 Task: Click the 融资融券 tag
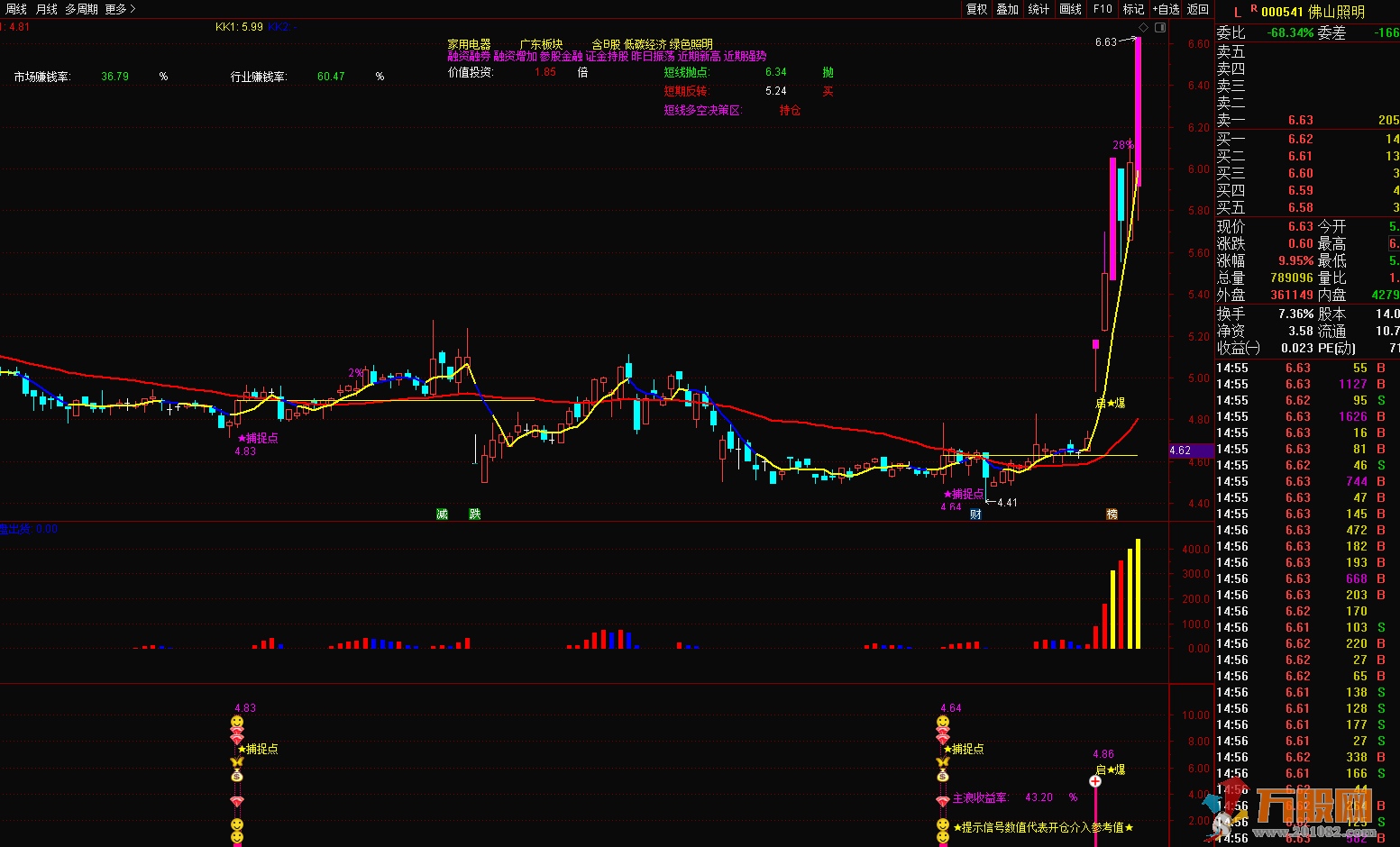[469, 56]
